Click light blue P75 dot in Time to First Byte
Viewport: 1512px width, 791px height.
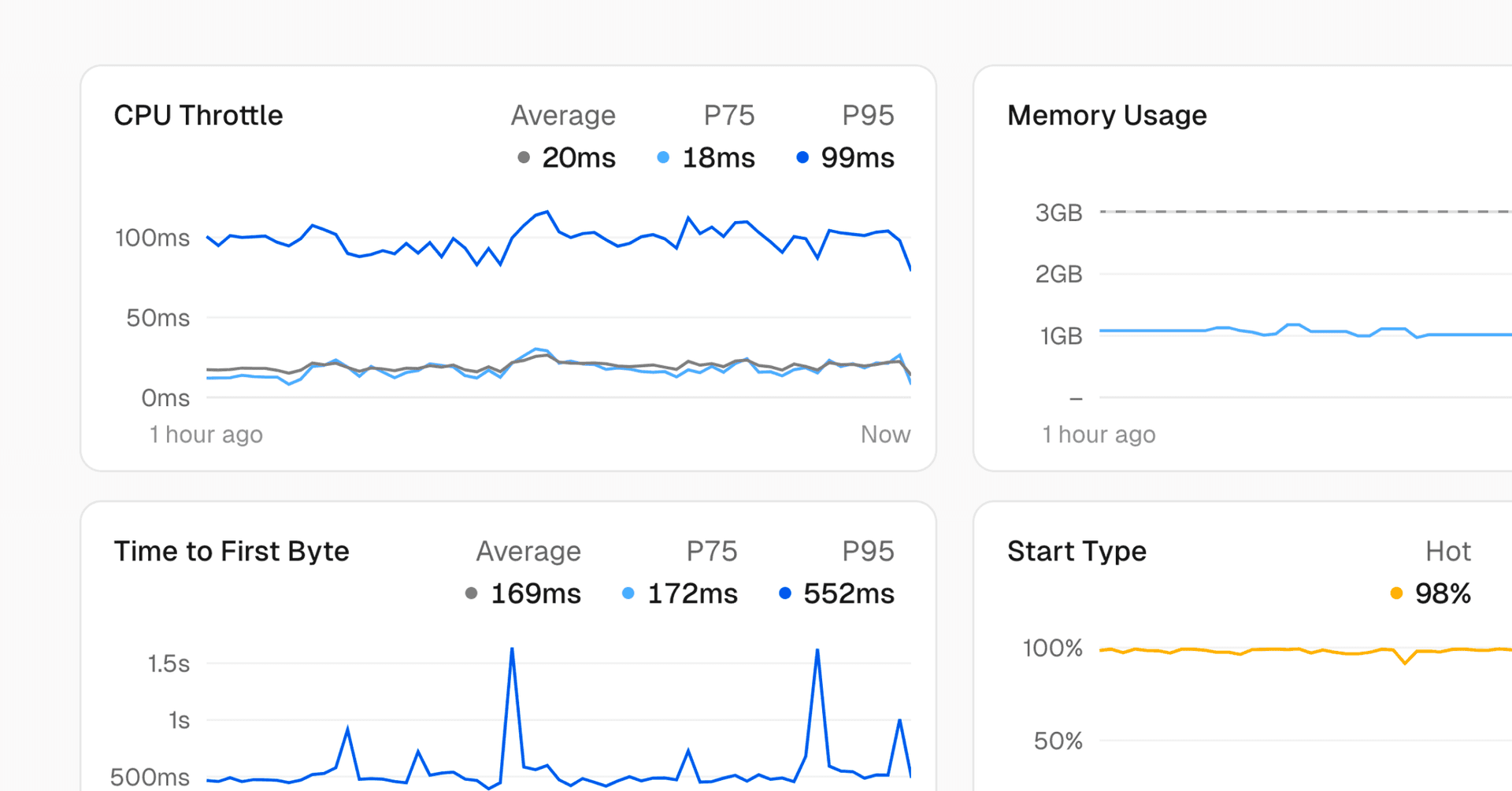tap(628, 593)
